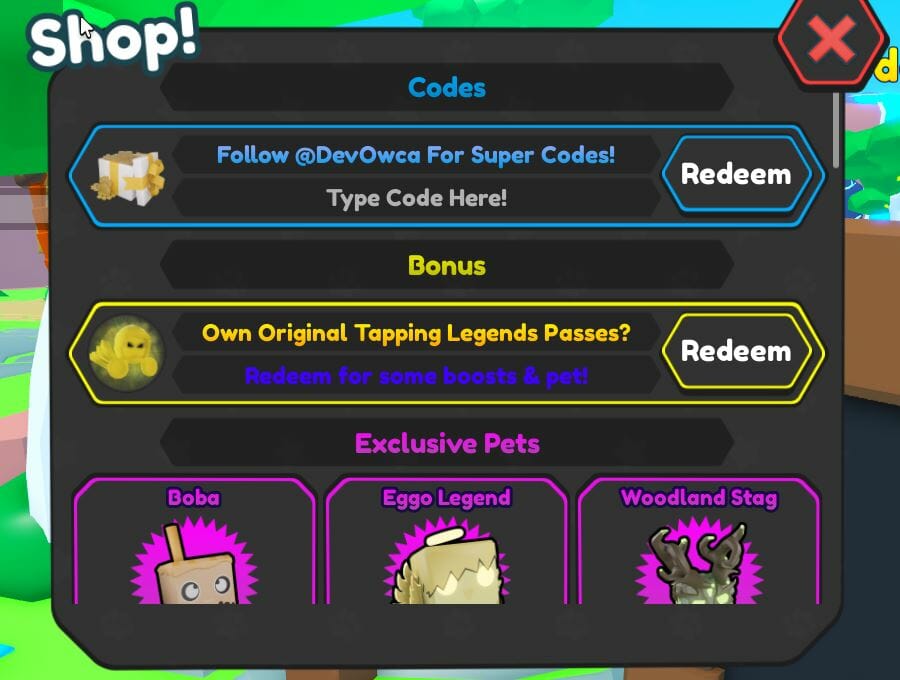Open the Codes section header
The height and width of the screenshot is (680, 900).
click(x=447, y=87)
